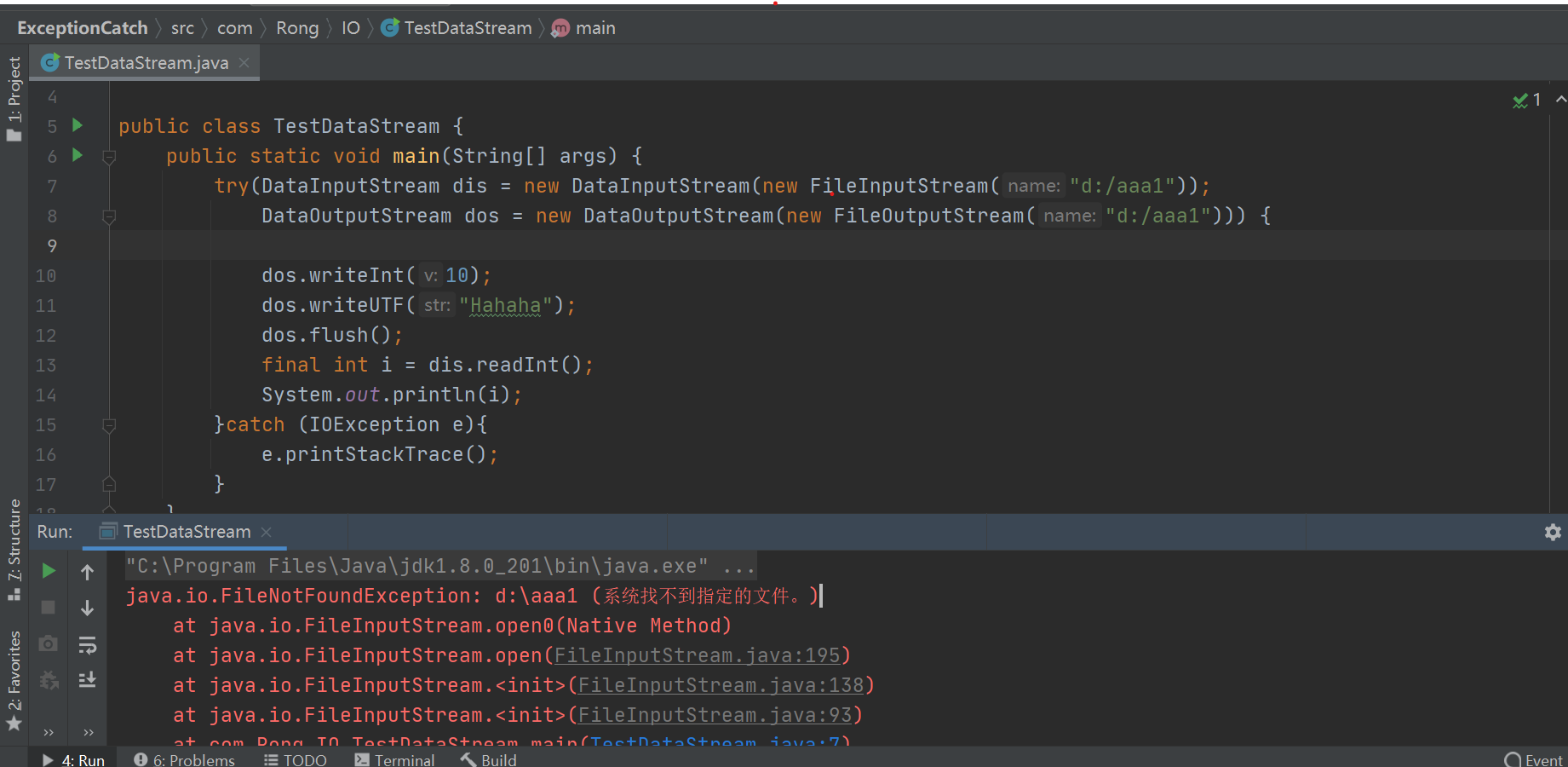Open FileInputStream.java:93 stack trace link
The image size is (1568, 767).
coord(715,715)
